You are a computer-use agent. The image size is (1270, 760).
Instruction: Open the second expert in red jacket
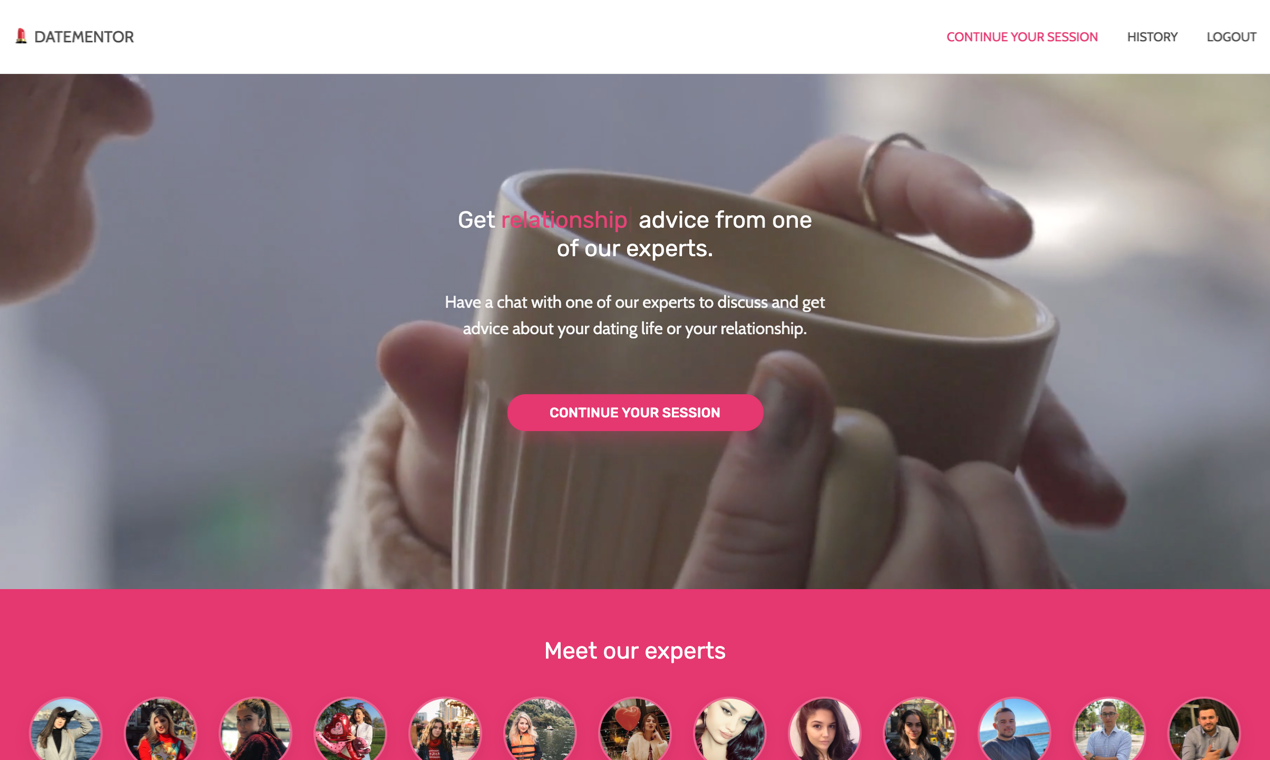161,730
